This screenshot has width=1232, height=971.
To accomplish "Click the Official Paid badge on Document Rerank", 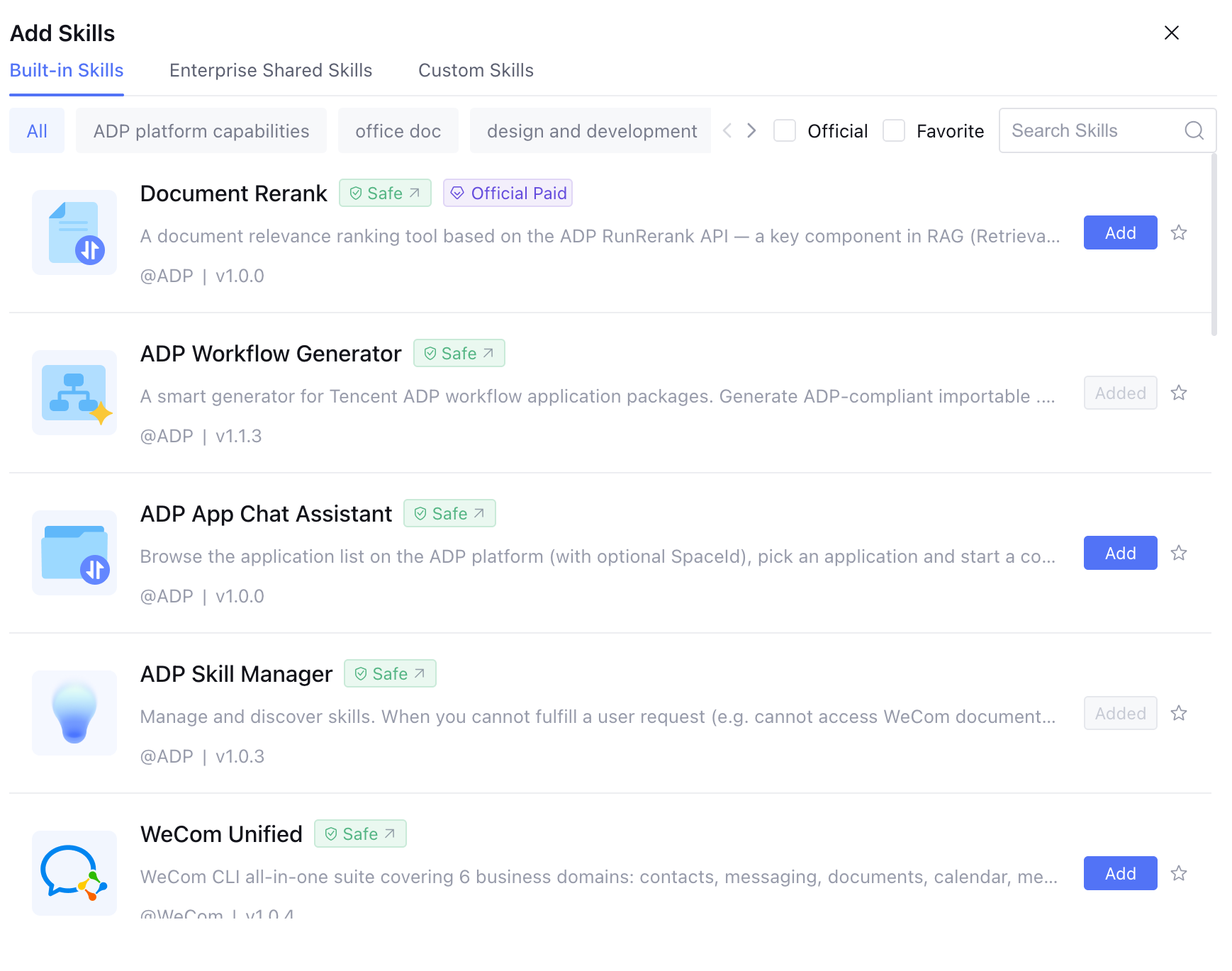I will pos(508,193).
